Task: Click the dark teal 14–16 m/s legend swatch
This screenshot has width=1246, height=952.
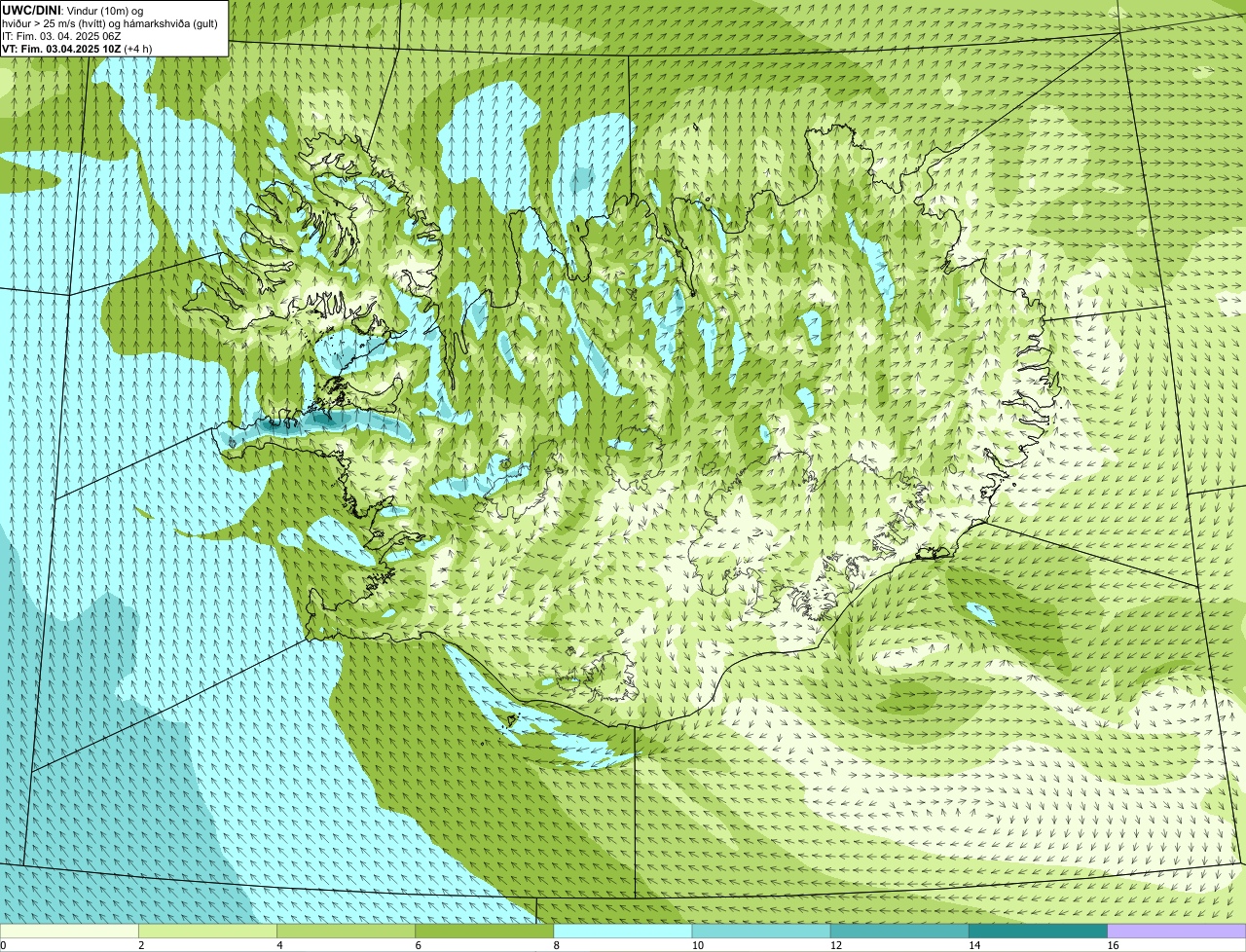Action: tap(1039, 932)
